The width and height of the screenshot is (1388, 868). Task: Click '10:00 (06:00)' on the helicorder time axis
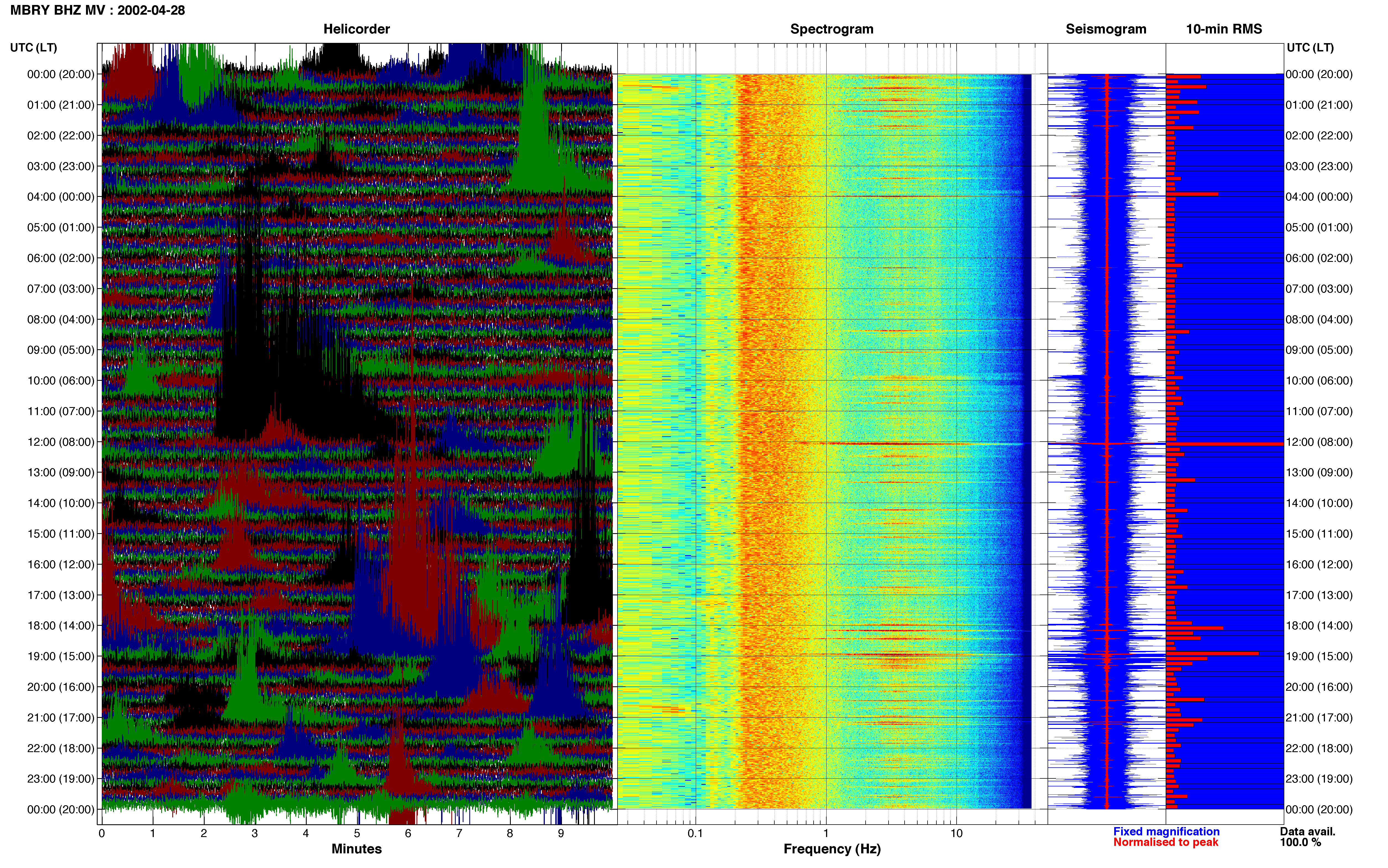tap(61, 380)
